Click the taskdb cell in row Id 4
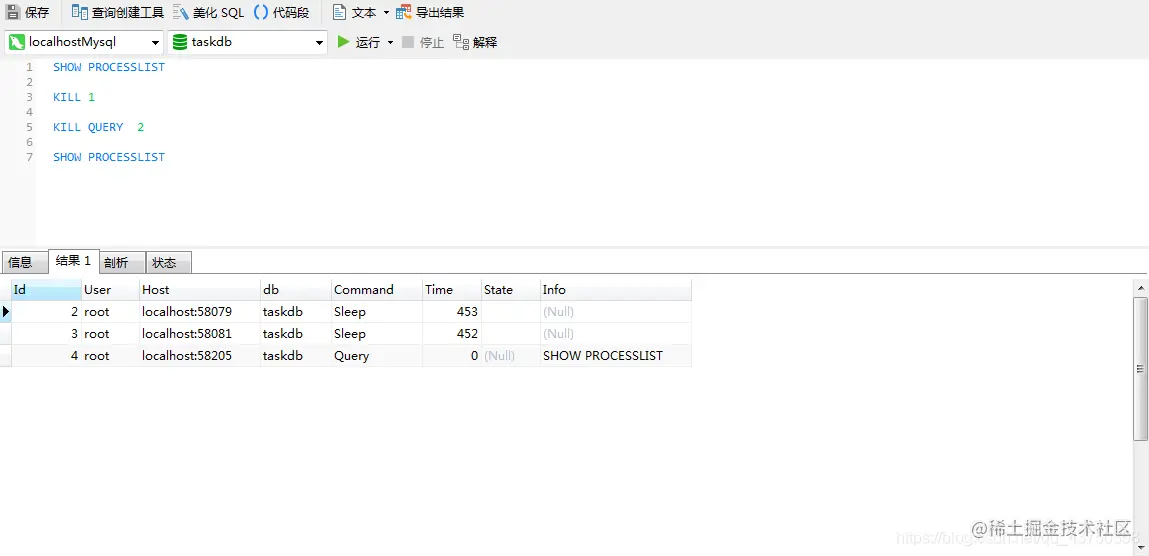Image resolution: width=1149 pixels, height=556 pixels. tap(296, 355)
